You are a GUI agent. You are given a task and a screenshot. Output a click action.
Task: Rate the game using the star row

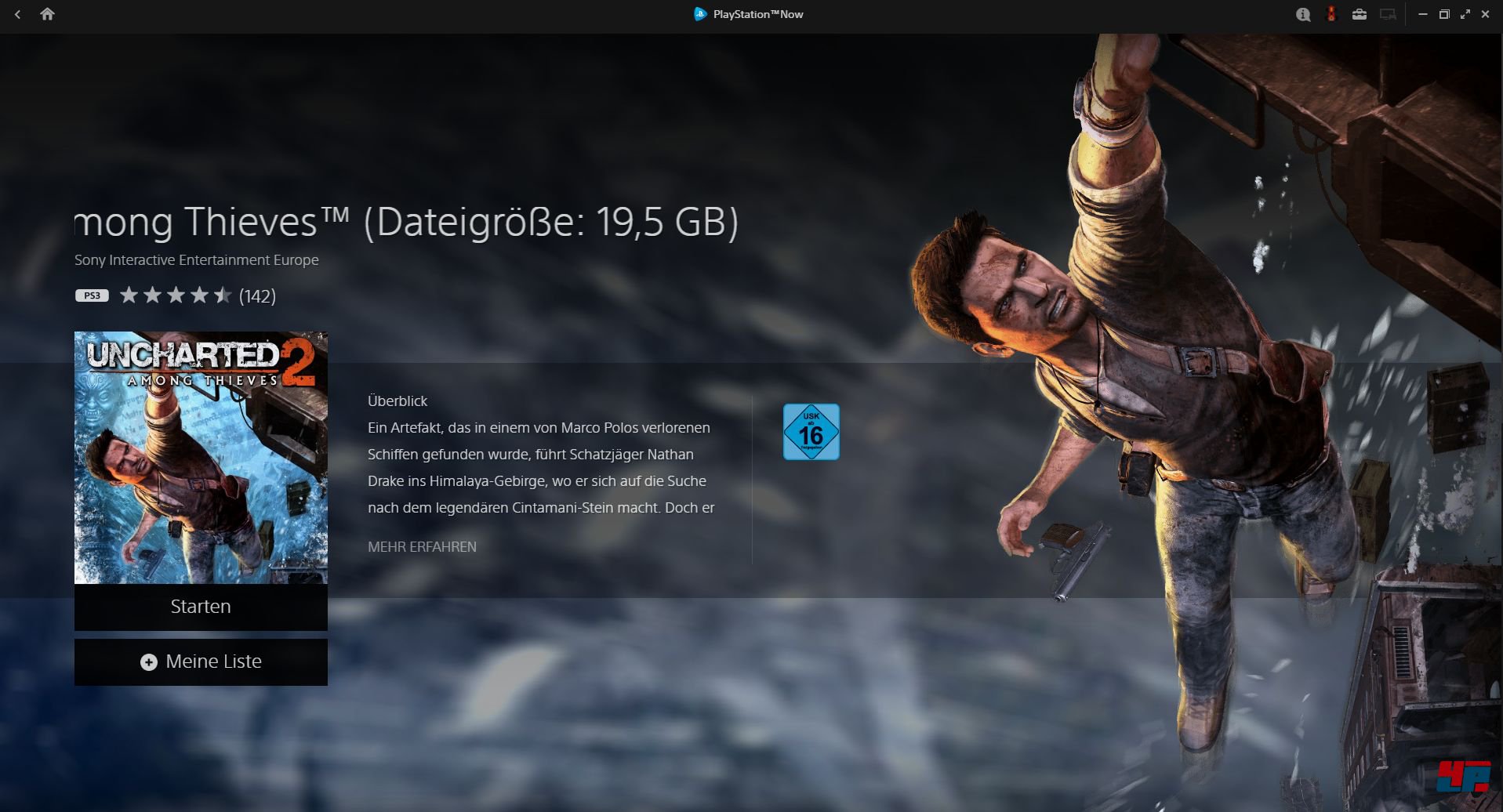(175, 295)
